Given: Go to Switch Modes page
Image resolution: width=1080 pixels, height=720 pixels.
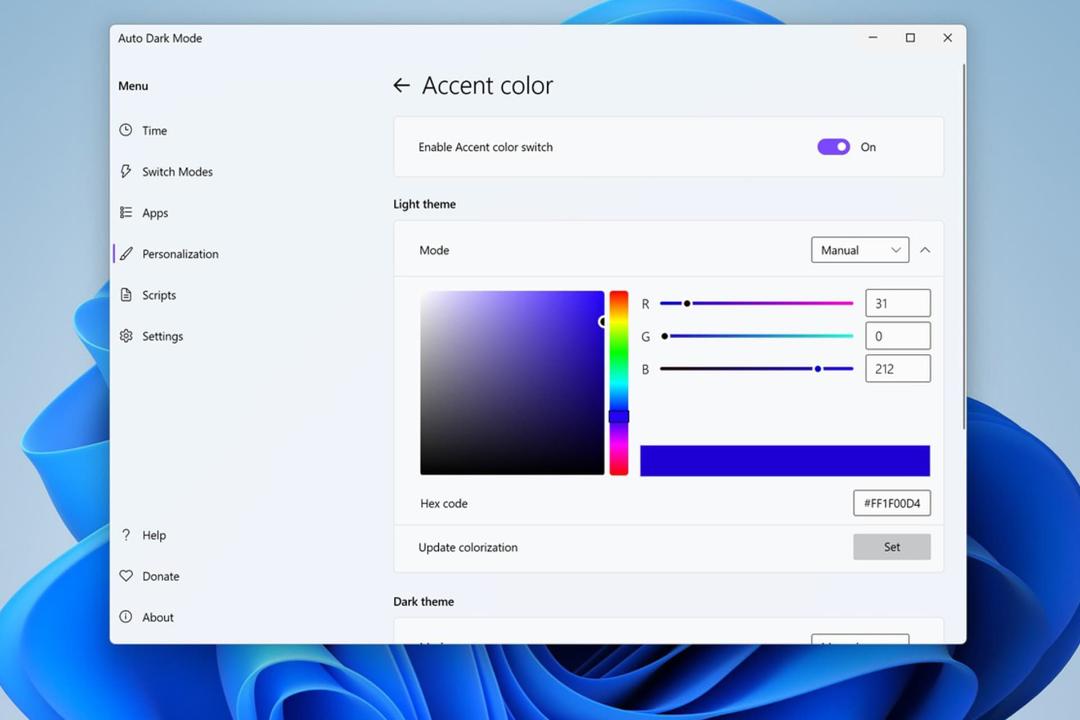Looking at the screenshot, I should coord(177,172).
